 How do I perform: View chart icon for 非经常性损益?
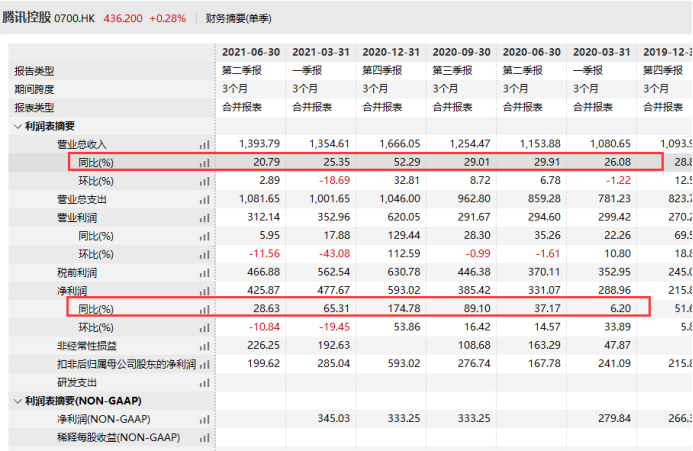click(x=205, y=345)
